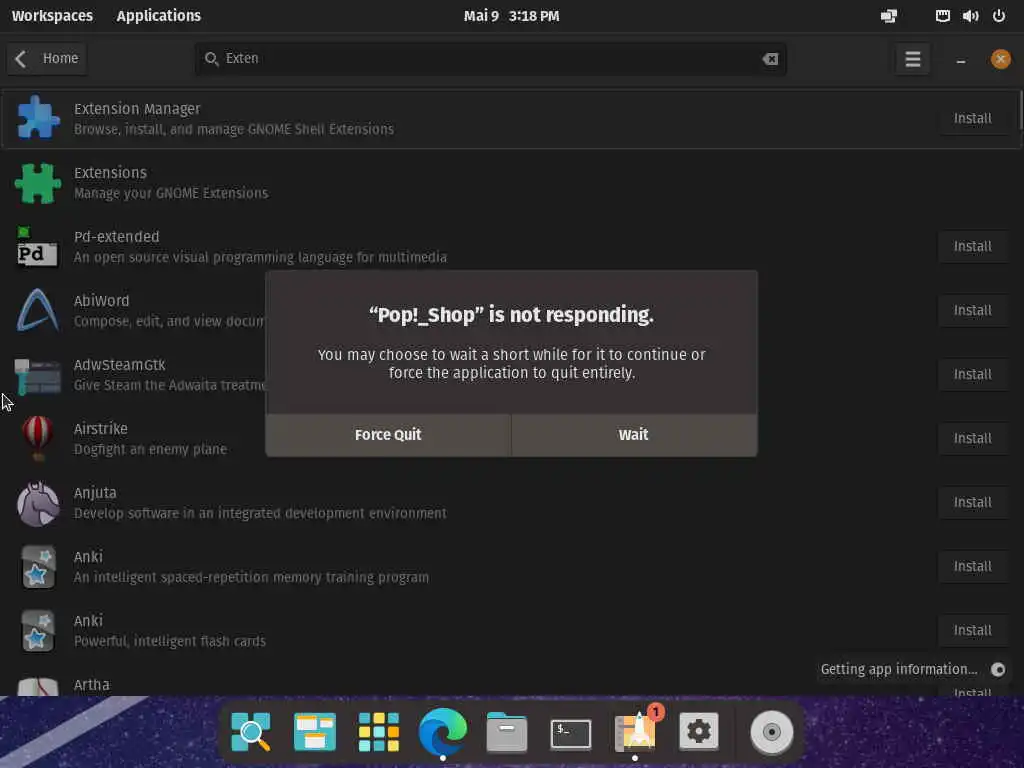
Task: Click the Anjuta description text
Action: (x=260, y=513)
